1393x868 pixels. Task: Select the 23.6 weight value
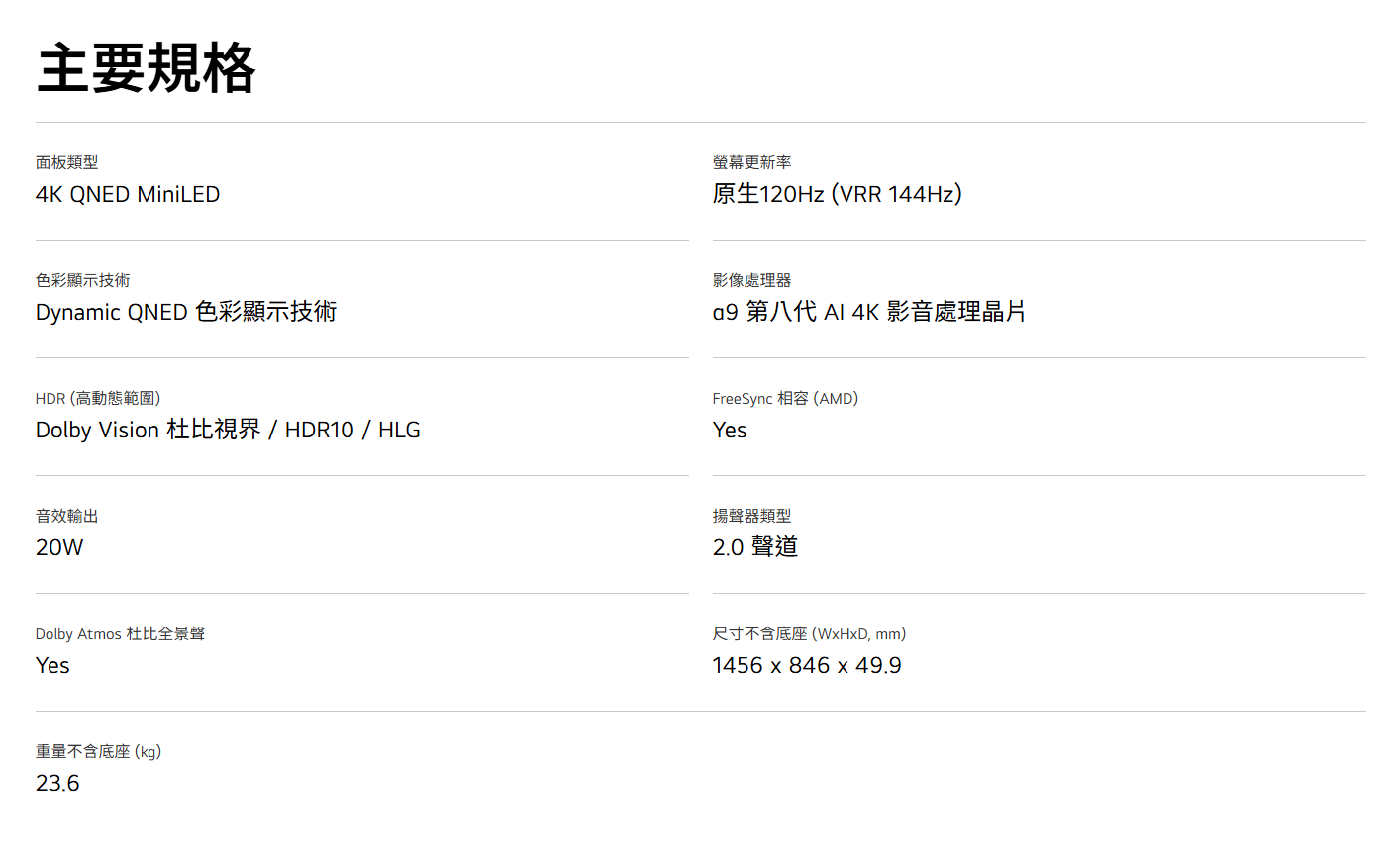57,783
